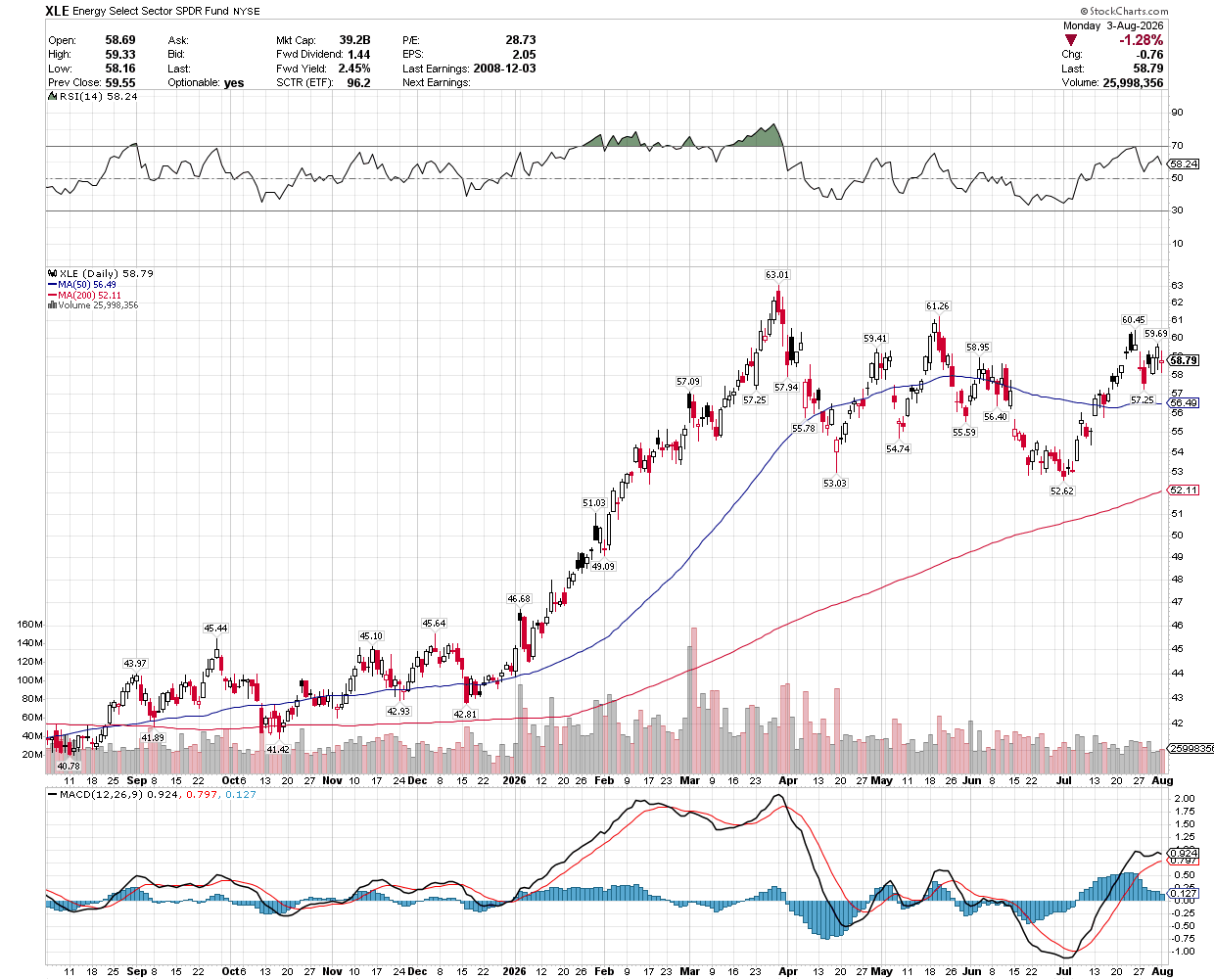This screenshot has height=980, width=1214.
Task: Click the 53.03 April low label
Action: [x=835, y=484]
